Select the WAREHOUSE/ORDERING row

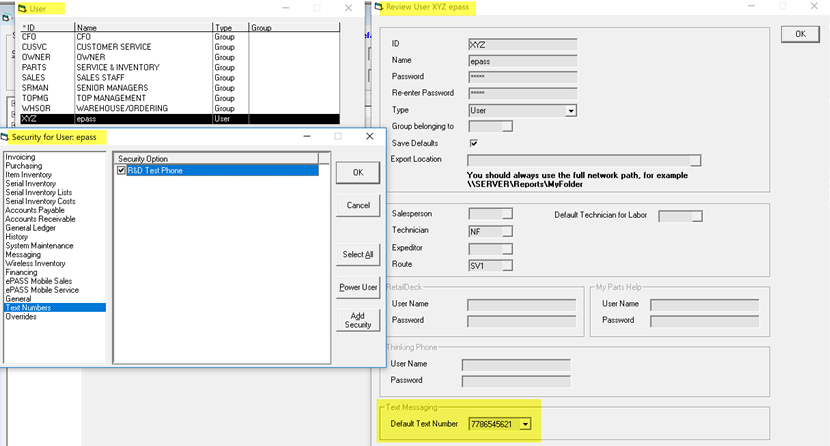pos(179,108)
